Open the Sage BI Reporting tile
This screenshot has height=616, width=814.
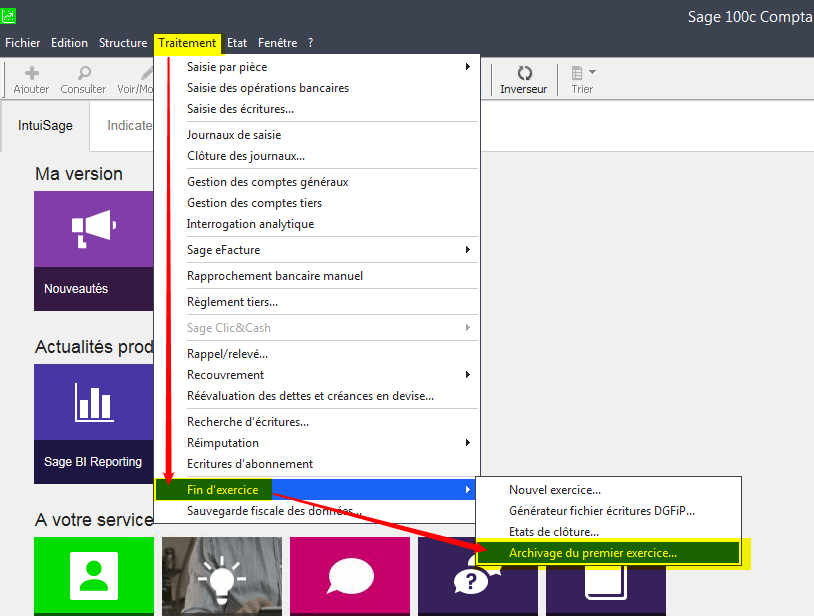[x=93, y=423]
